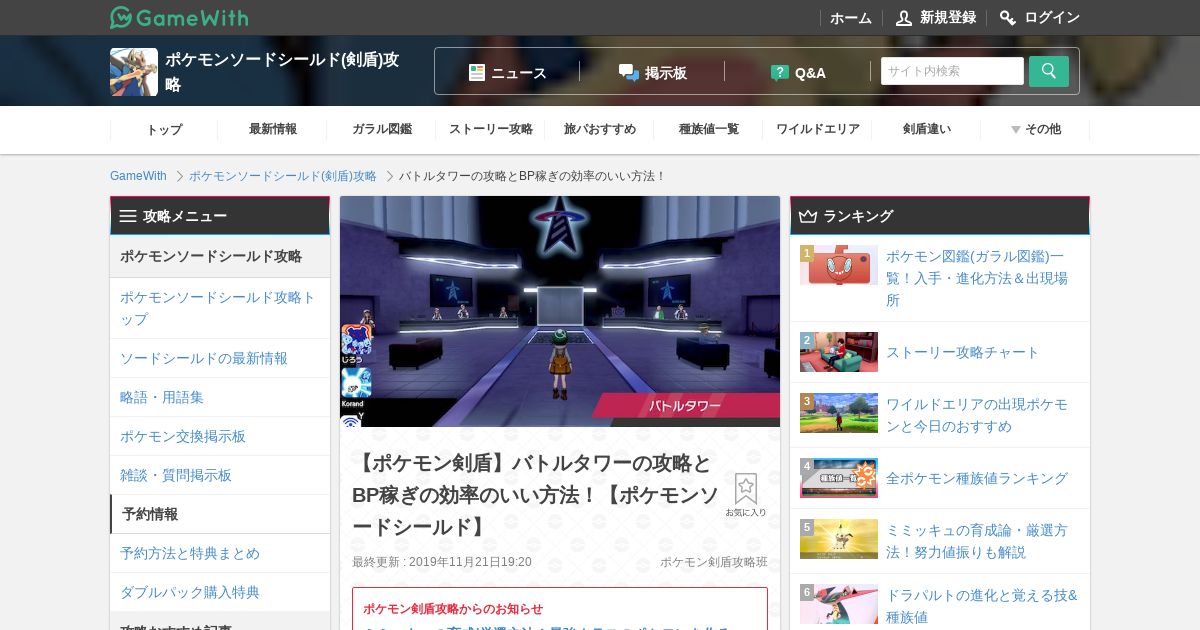Open 新規登録 registration link
Viewport: 1200px width, 630px height.
pyautogui.click(x=947, y=18)
